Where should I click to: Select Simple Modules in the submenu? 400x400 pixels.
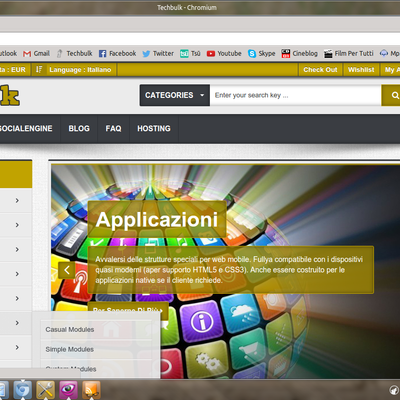tap(69, 349)
